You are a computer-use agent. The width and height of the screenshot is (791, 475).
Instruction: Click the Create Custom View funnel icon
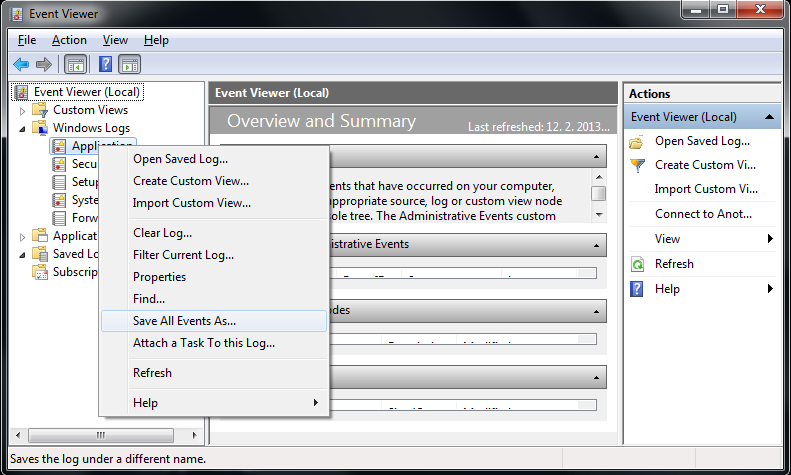coord(637,165)
